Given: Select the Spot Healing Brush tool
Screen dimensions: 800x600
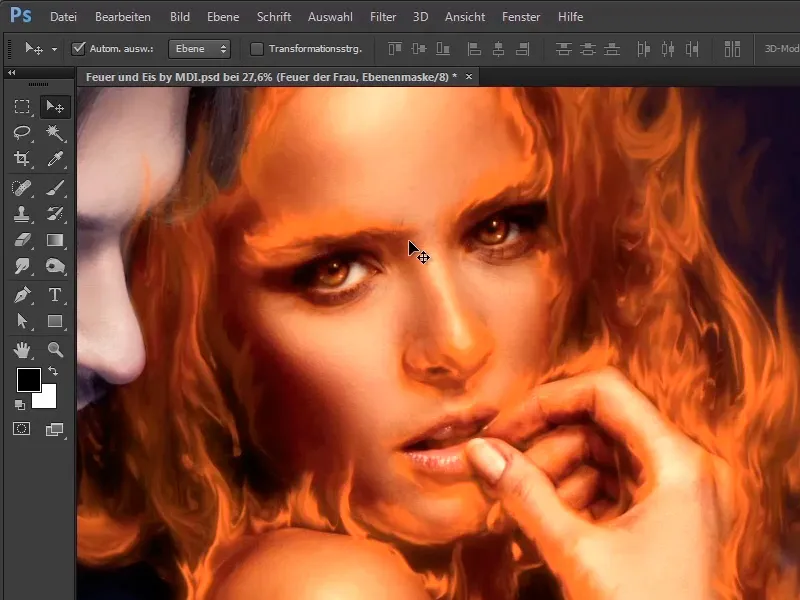Looking at the screenshot, I should (x=21, y=188).
